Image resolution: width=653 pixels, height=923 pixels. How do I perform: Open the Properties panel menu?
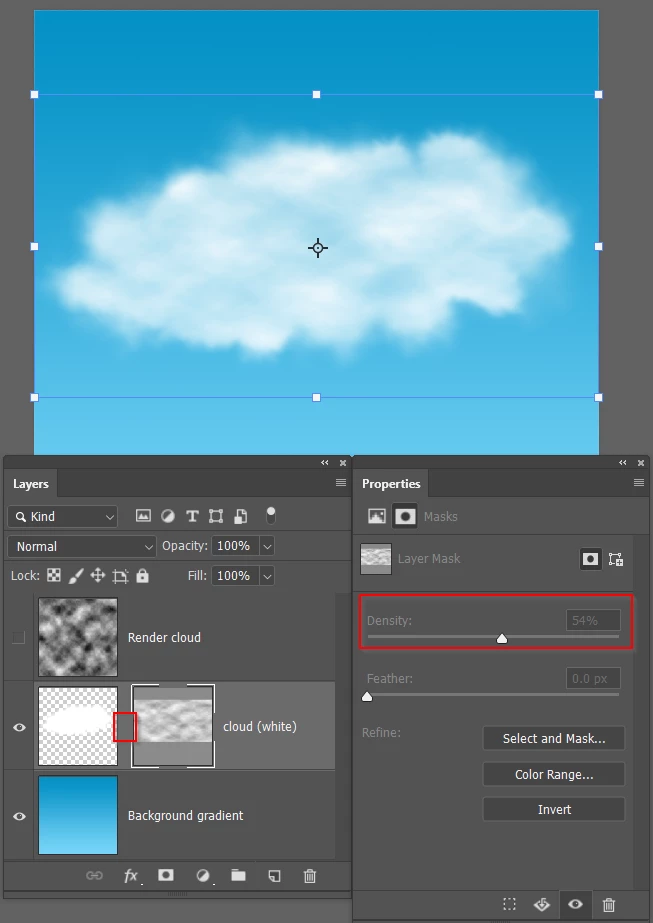point(638,483)
